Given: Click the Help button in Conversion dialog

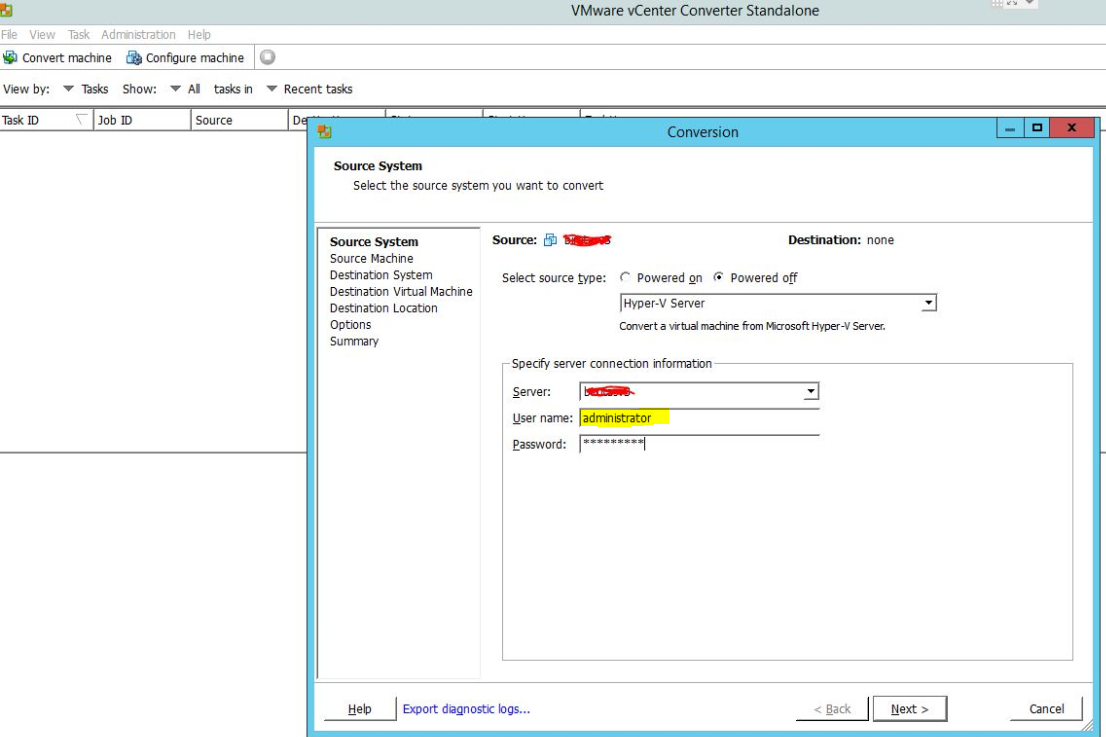Looking at the screenshot, I should 360,709.
